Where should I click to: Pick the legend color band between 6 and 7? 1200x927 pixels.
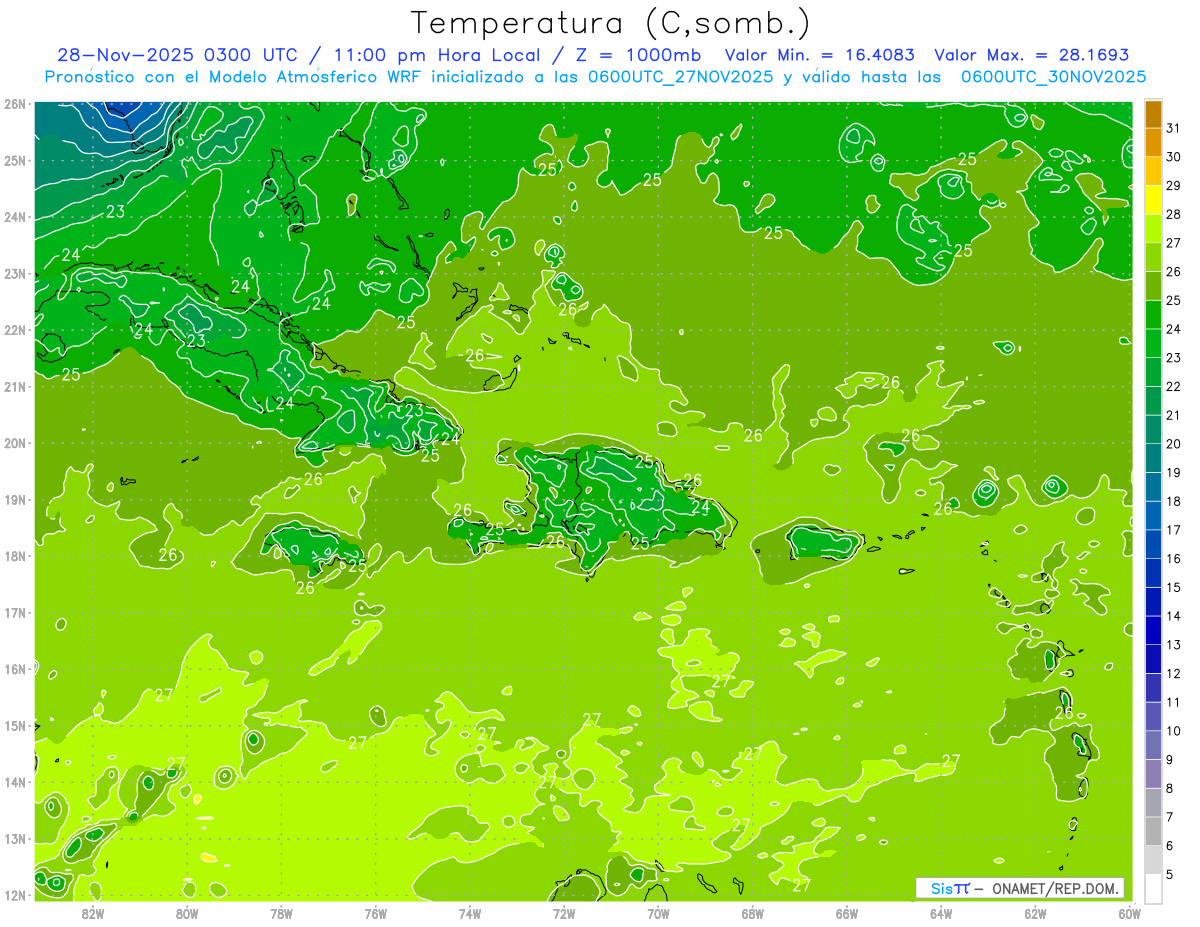[x=1153, y=832]
